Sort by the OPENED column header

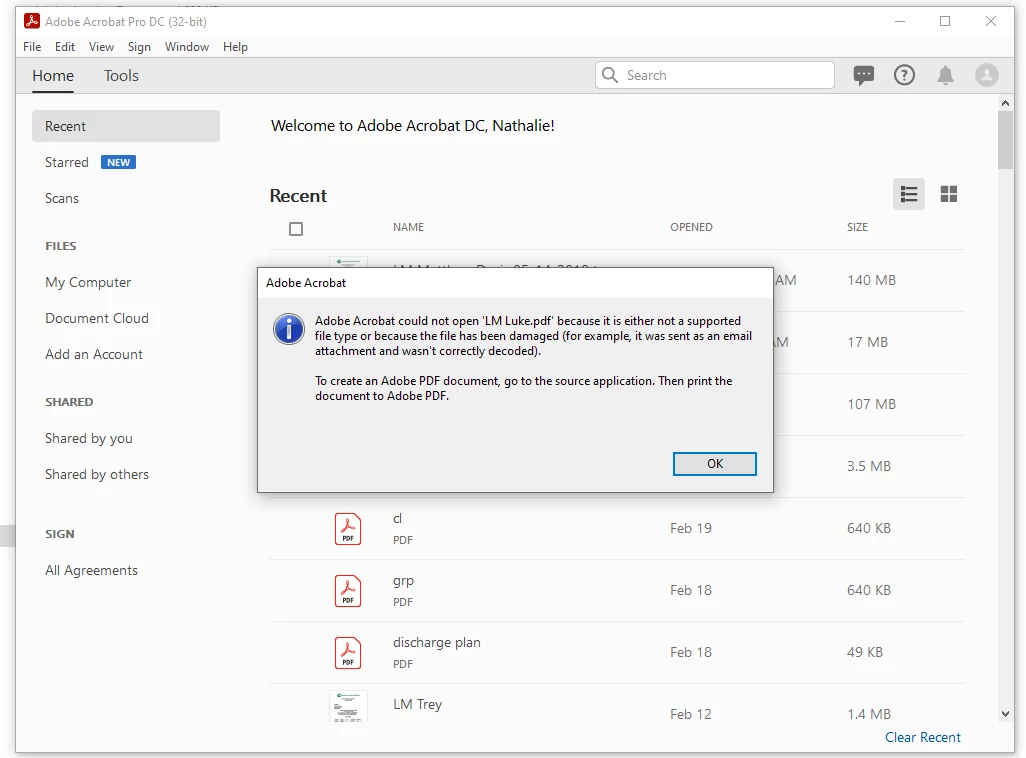(x=691, y=227)
